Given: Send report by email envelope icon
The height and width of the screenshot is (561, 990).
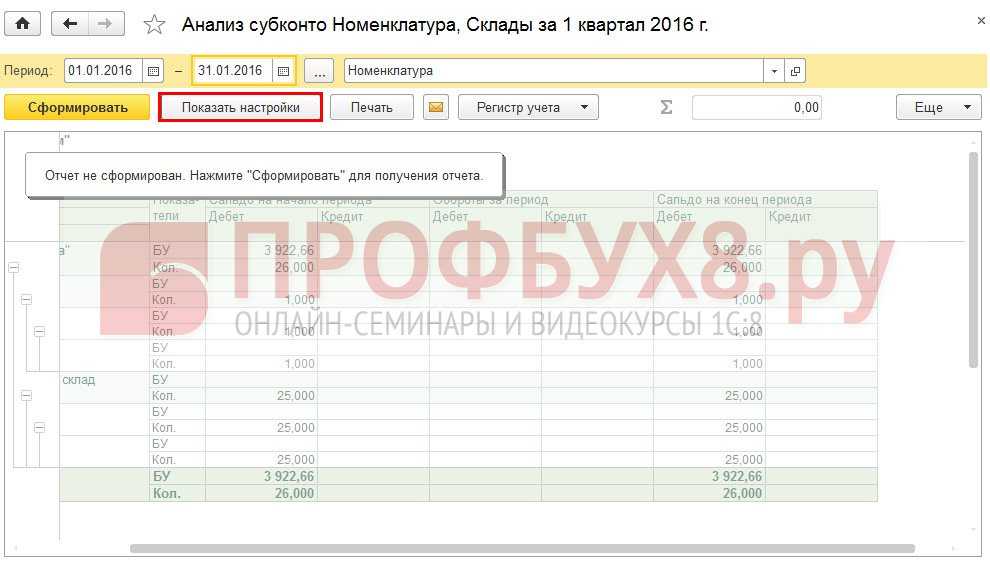Looking at the screenshot, I should (436, 107).
